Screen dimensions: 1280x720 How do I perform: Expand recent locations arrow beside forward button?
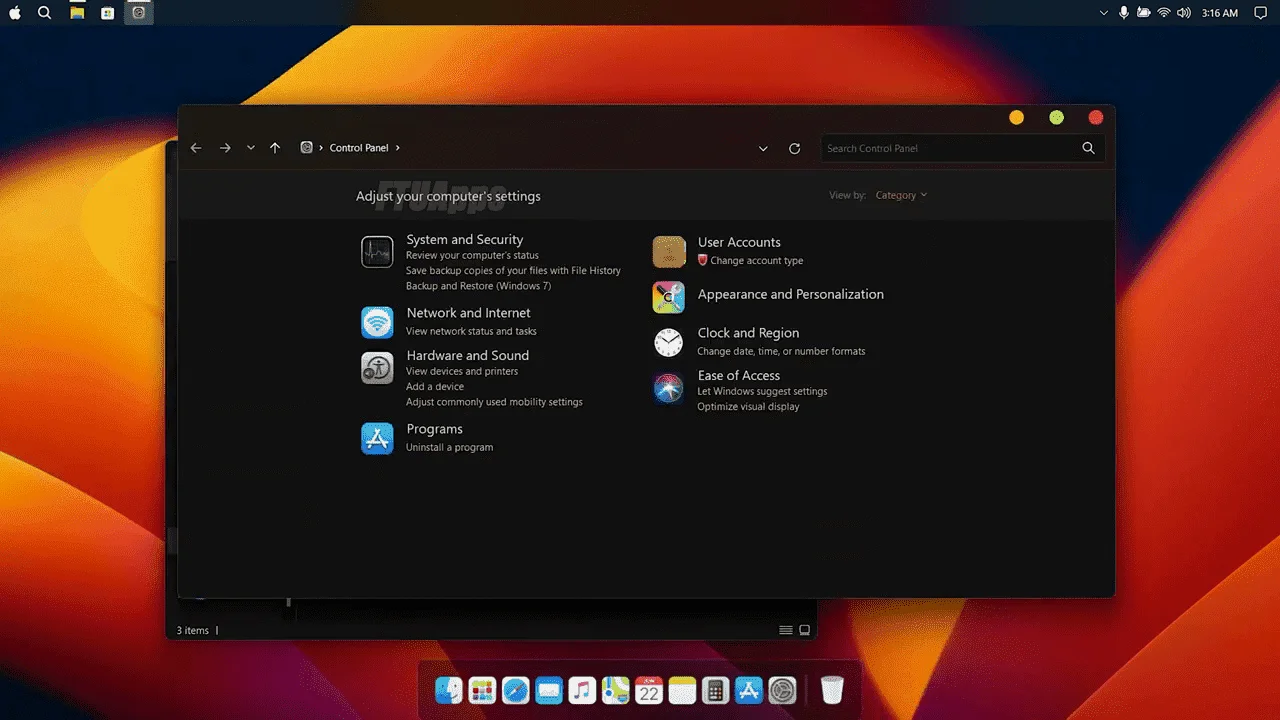251,148
